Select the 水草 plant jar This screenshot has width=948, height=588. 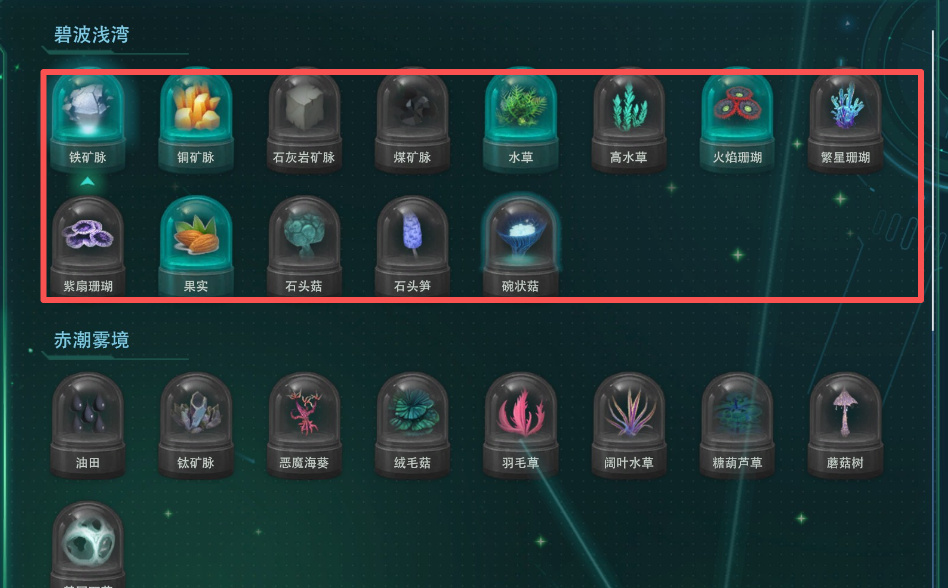coord(521,119)
